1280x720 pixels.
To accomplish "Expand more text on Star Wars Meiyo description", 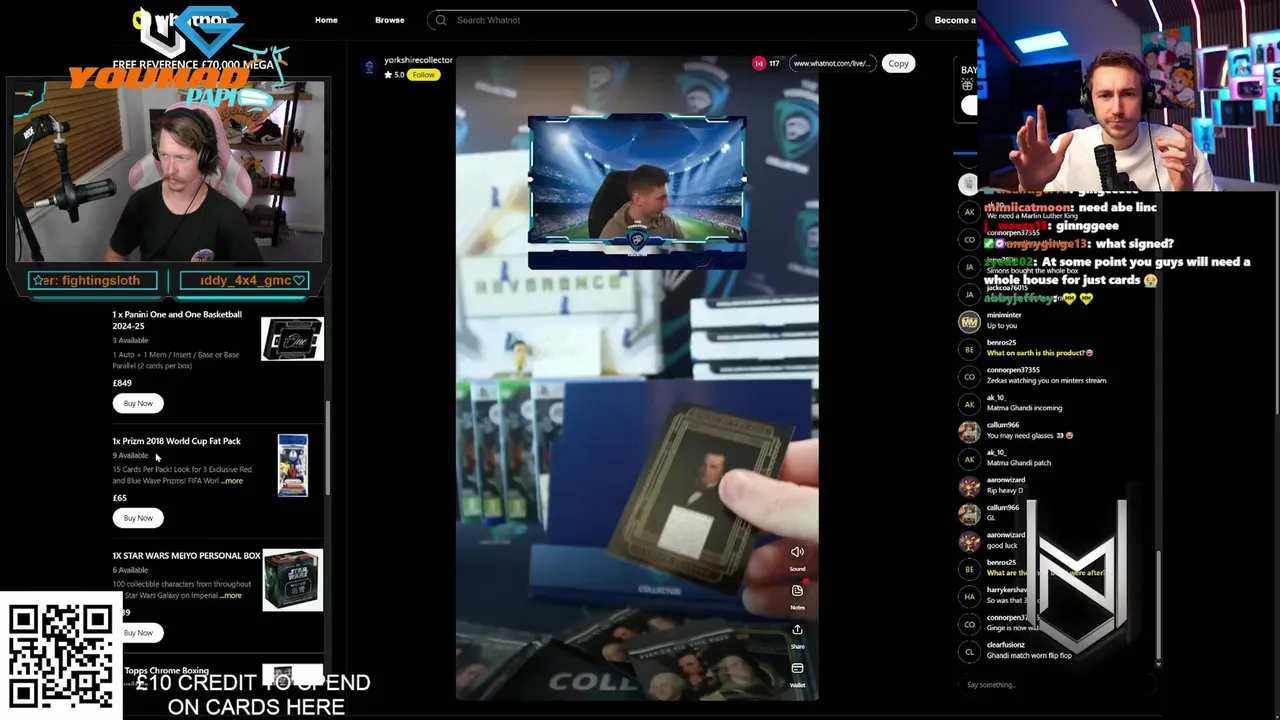I will pyautogui.click(x=231, y=596).
